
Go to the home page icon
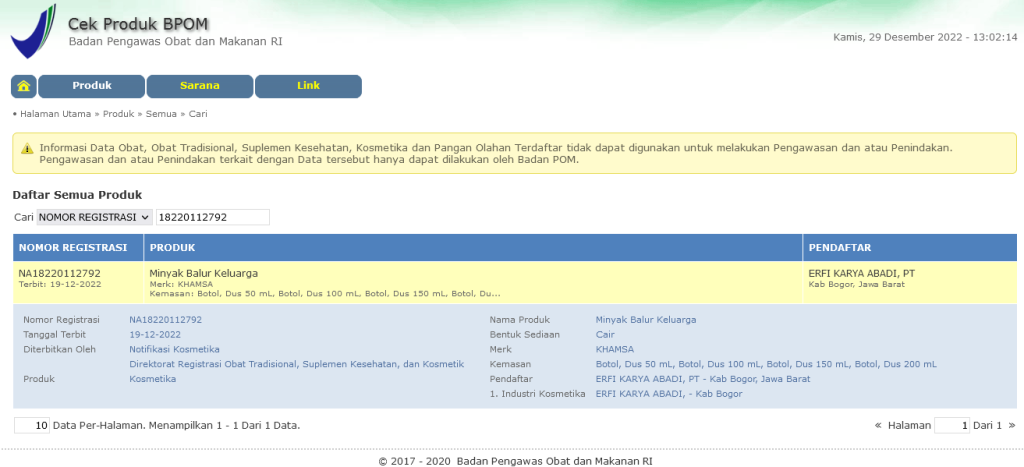coord(24,86)
